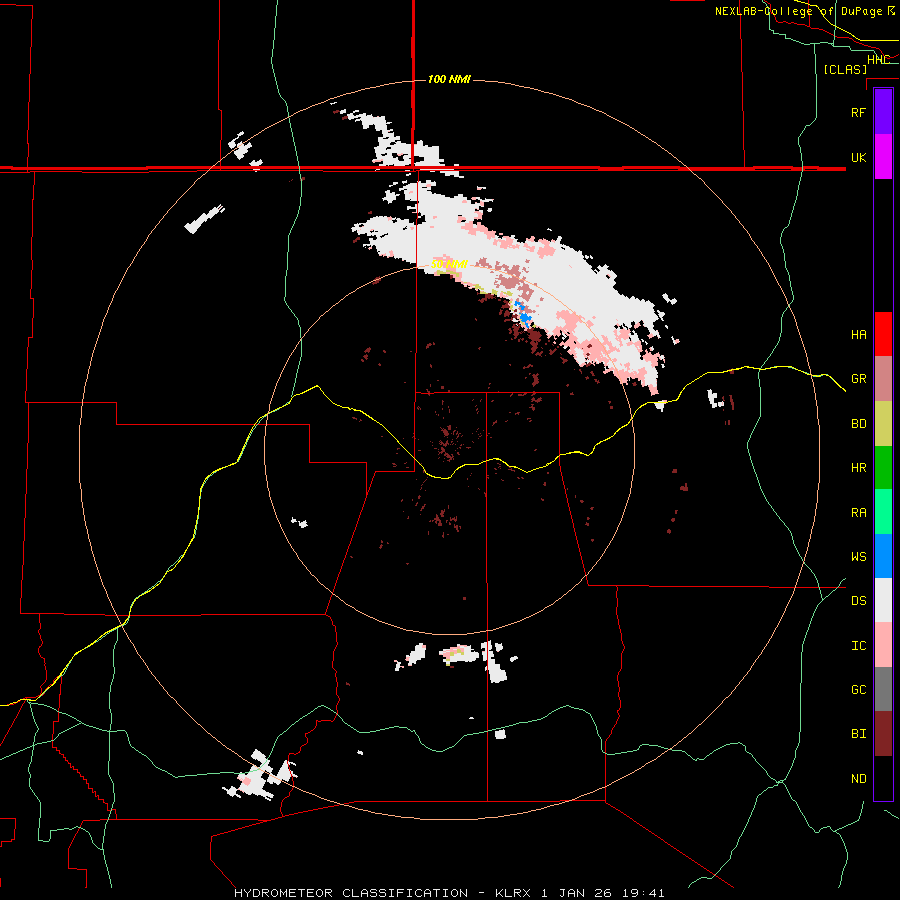900x900 pixels.
Task: Click the yellow BD legend color swatch
Action: [x=883, y=424]
